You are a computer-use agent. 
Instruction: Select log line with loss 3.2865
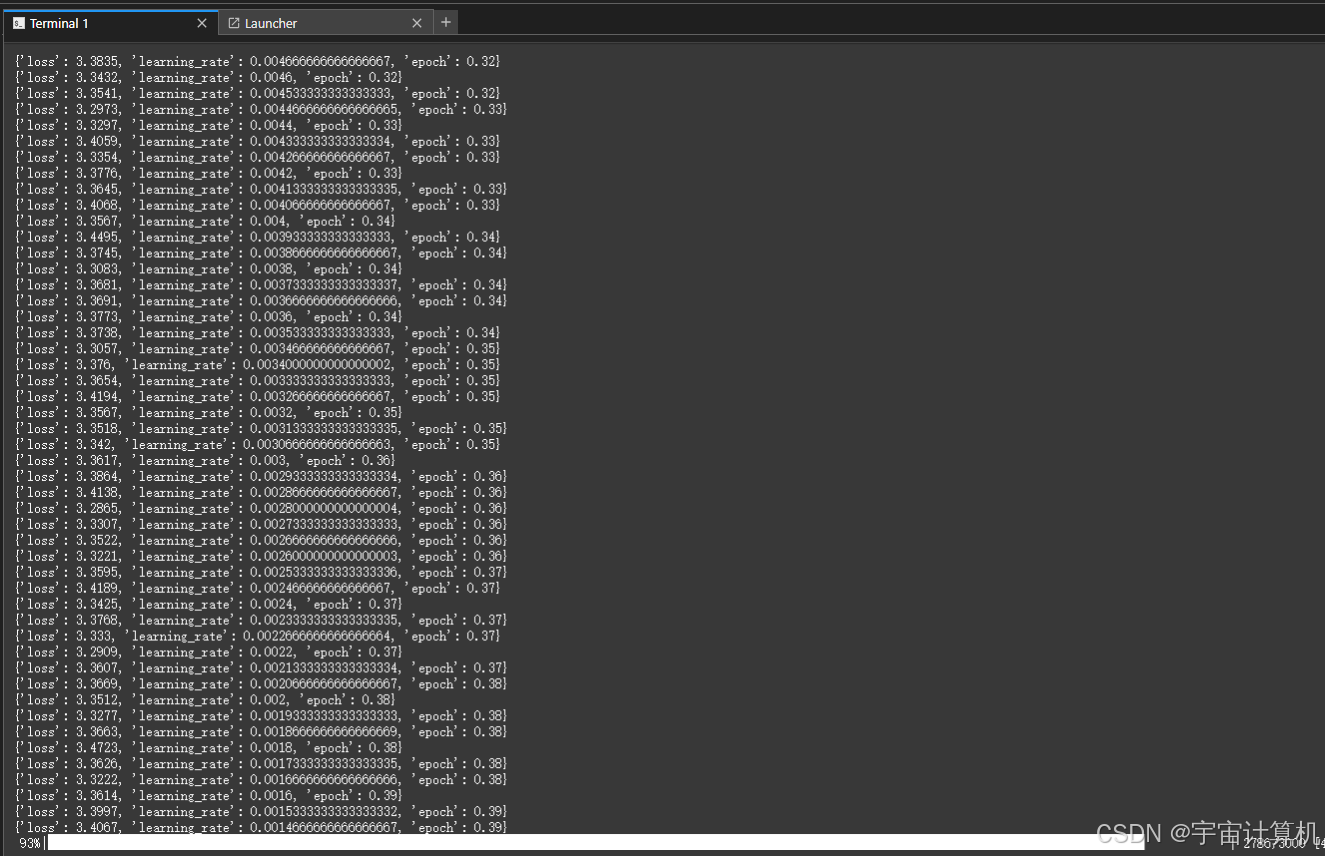point(262,509)
